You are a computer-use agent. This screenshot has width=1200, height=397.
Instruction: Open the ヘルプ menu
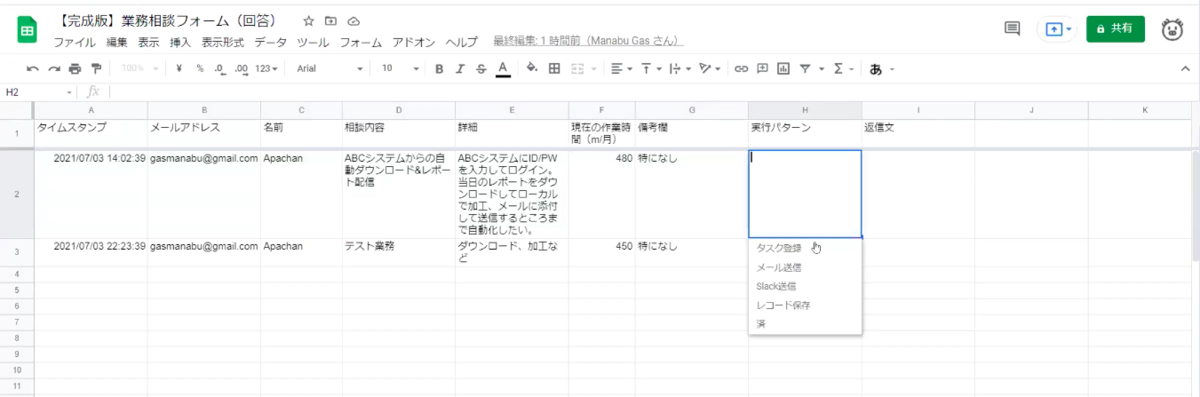click(x=461, y=42)
